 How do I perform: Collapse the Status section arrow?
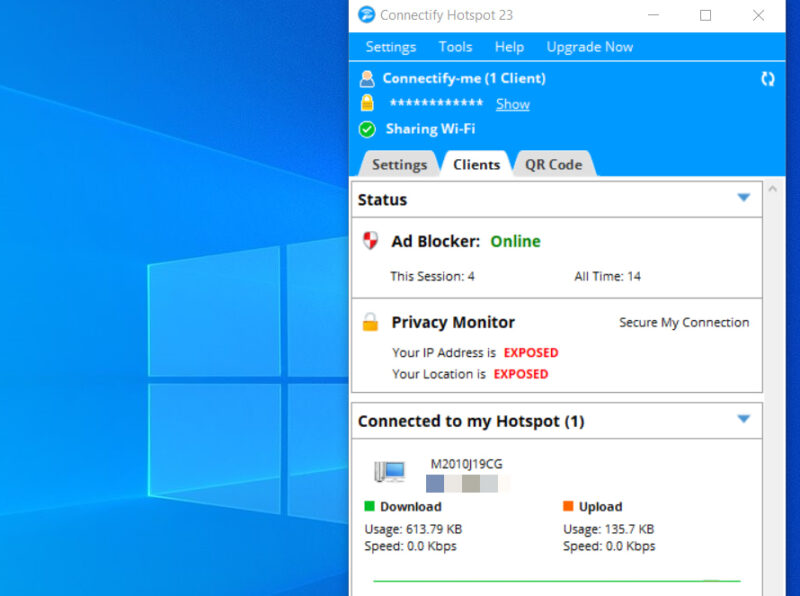coord(744,197)
